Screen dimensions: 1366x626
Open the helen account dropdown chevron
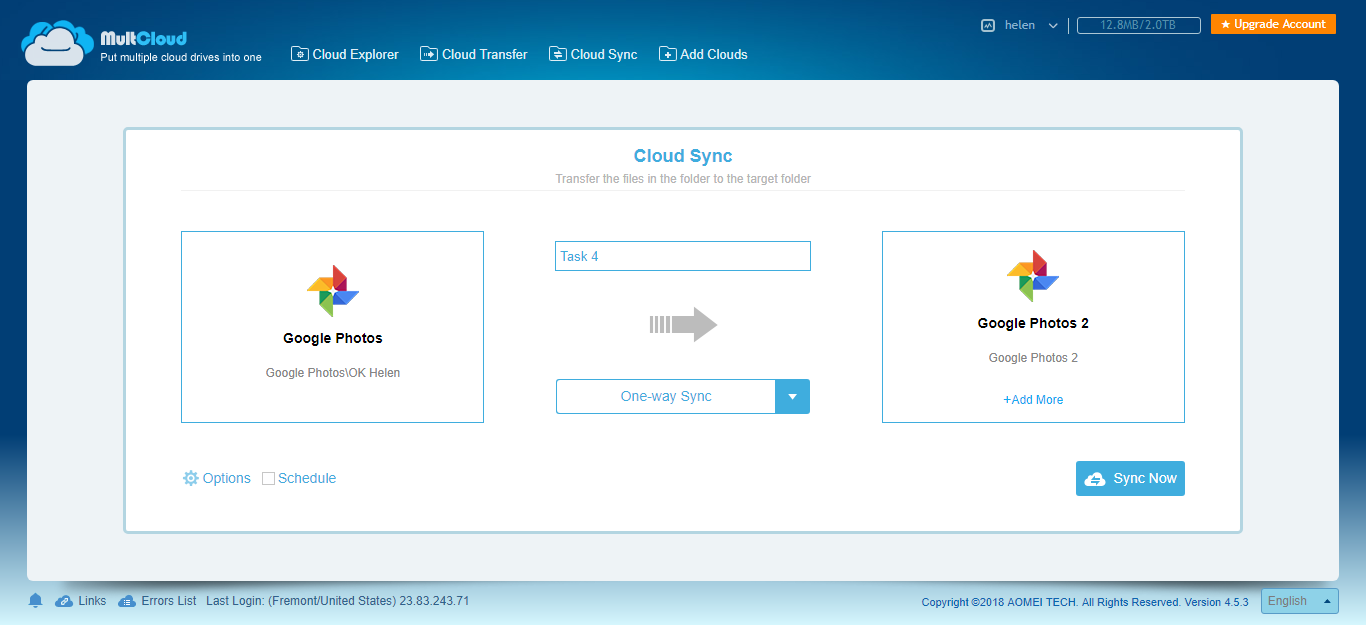click(x=1053, y=26)
